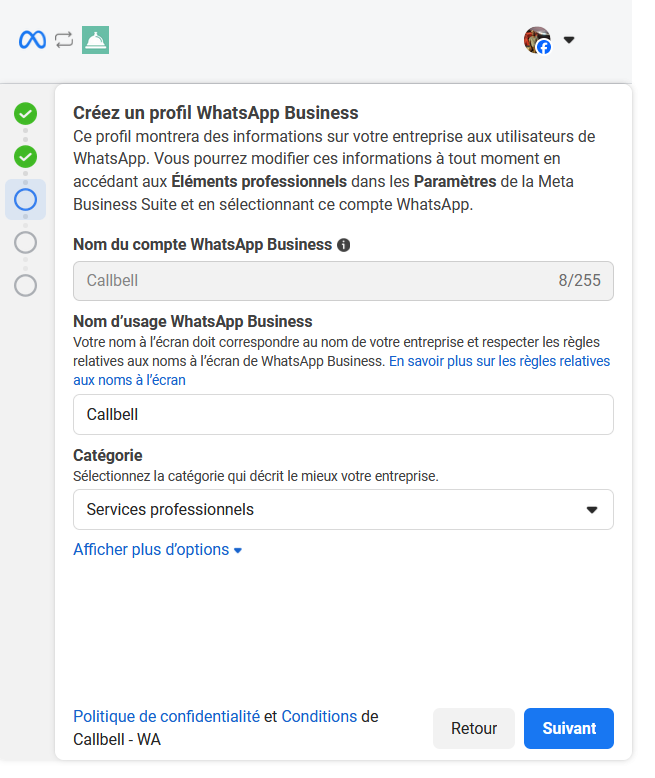Expand Afficher plus d'options
The image size is (655, 778).
click(x=157, y=550)
